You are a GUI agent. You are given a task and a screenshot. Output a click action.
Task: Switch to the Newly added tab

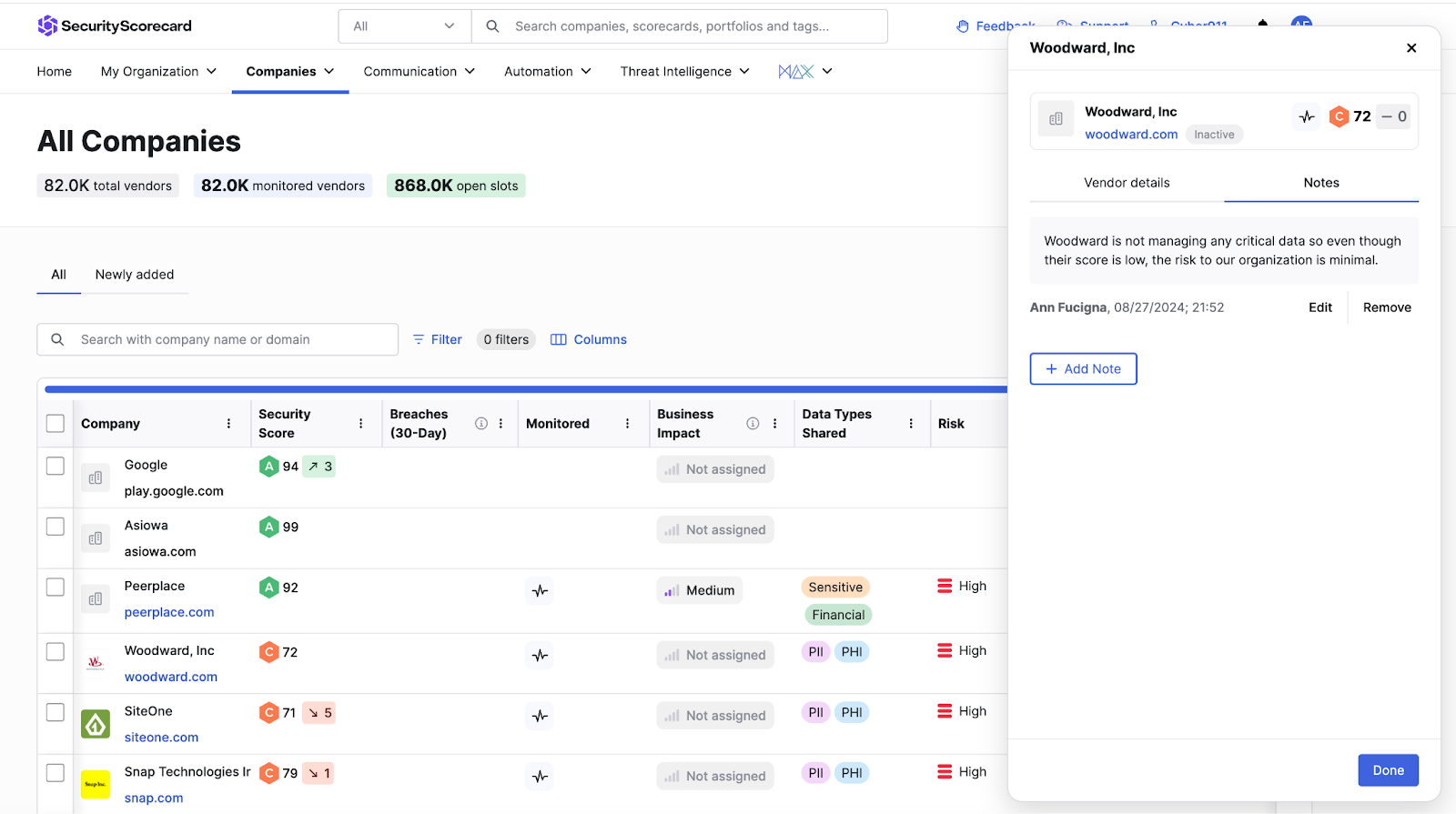coord(135,275)
